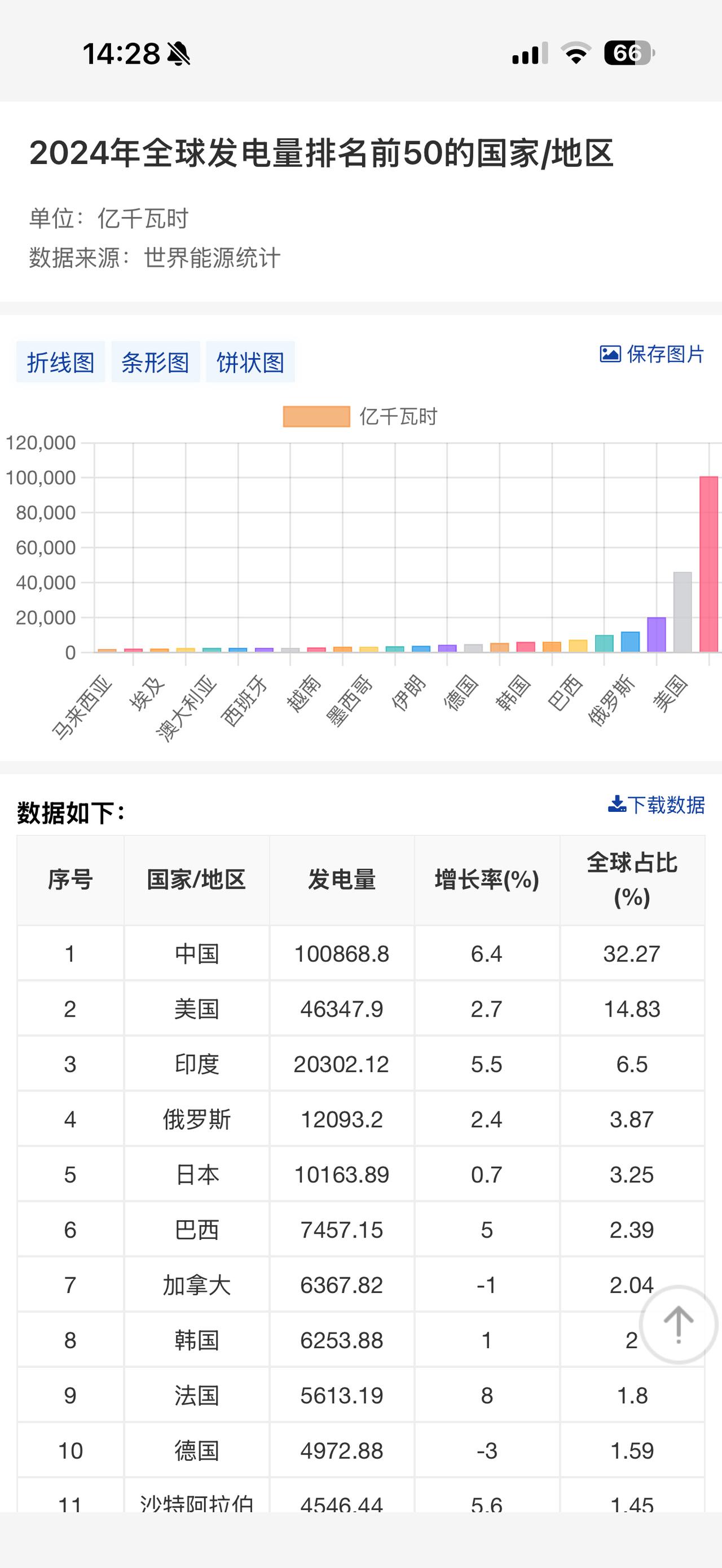Select the 增长率(%) column header
Screen dimensions: 722x1568
coord(487,880)
